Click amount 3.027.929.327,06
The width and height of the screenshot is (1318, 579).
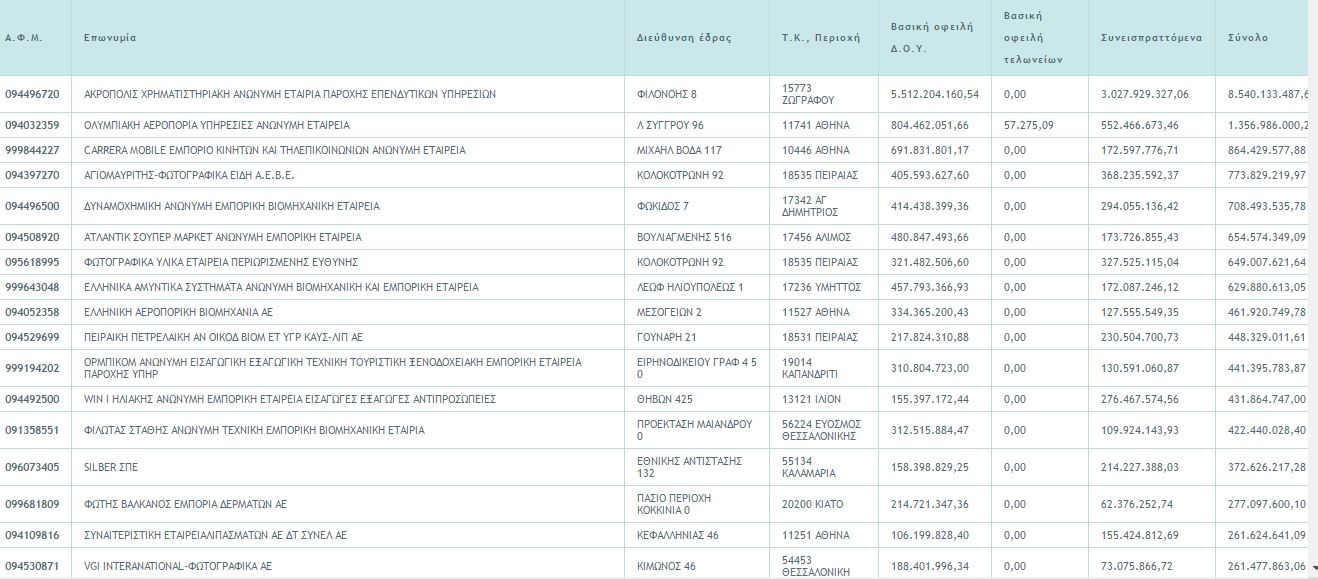1145,94
